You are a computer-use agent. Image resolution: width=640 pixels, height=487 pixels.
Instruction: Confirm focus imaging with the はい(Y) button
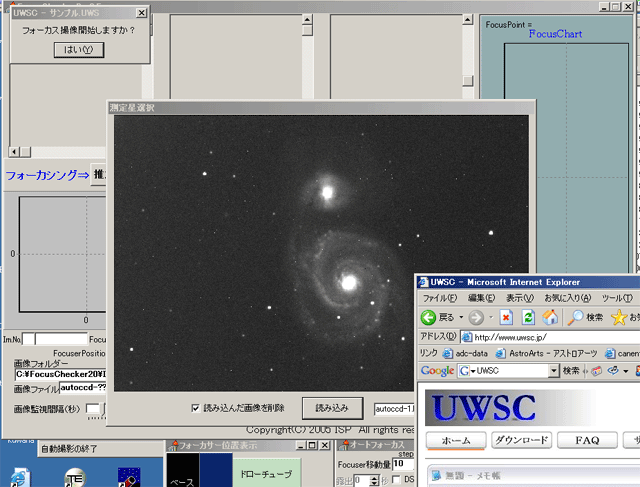tap(79, 50)
